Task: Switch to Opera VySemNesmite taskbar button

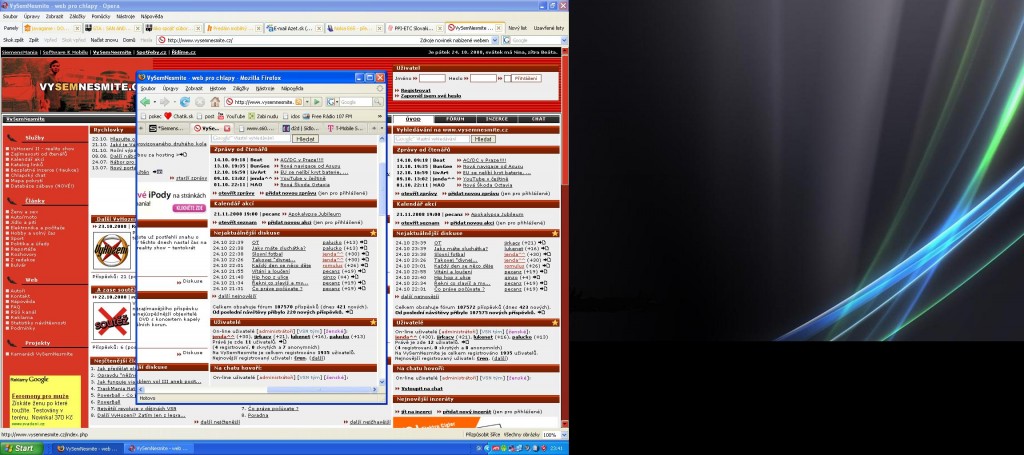Action: pyautogui.click(x=157, y=448)
